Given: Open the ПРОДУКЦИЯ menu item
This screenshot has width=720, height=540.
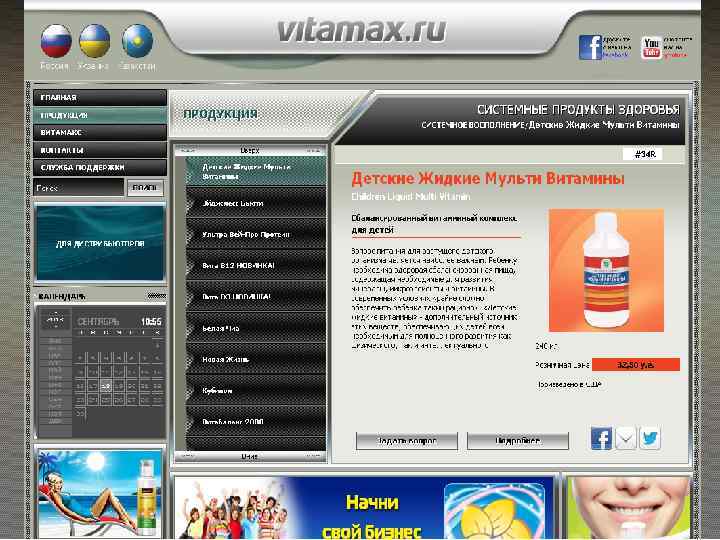Looking at the screenshot, I should (100, 115).
